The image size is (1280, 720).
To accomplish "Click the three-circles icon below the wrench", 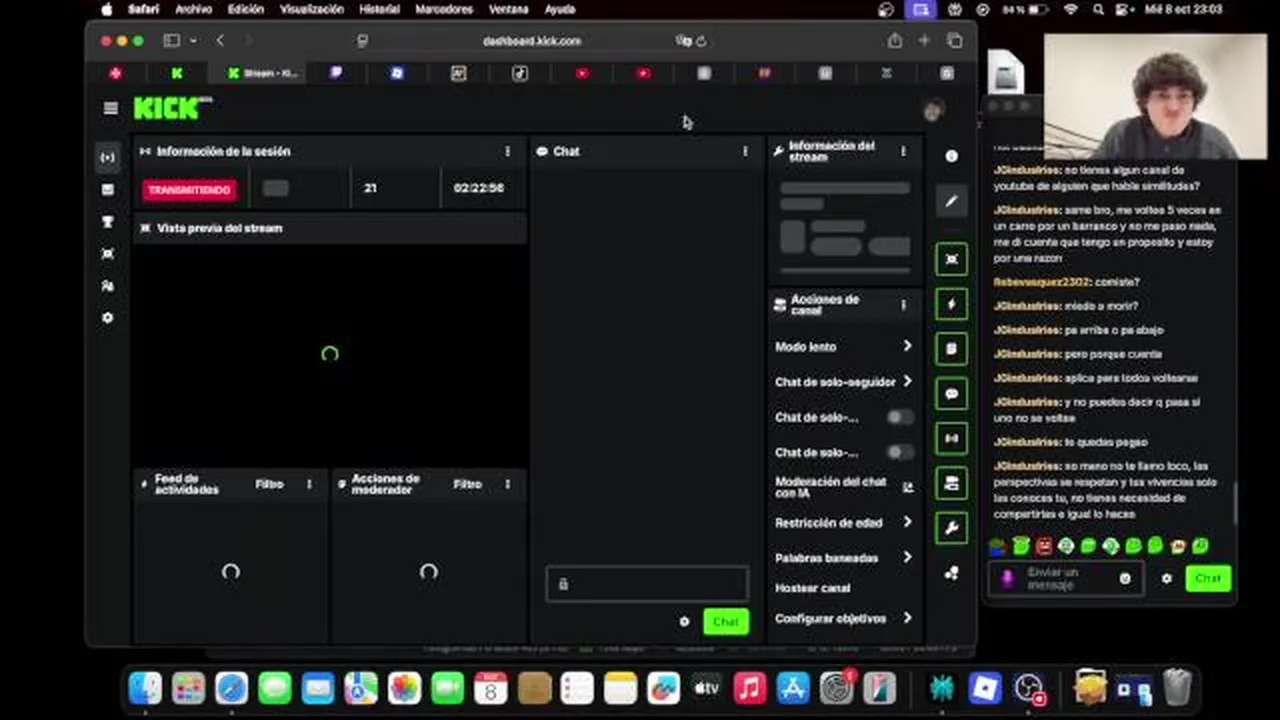I will tap(951, 573).
